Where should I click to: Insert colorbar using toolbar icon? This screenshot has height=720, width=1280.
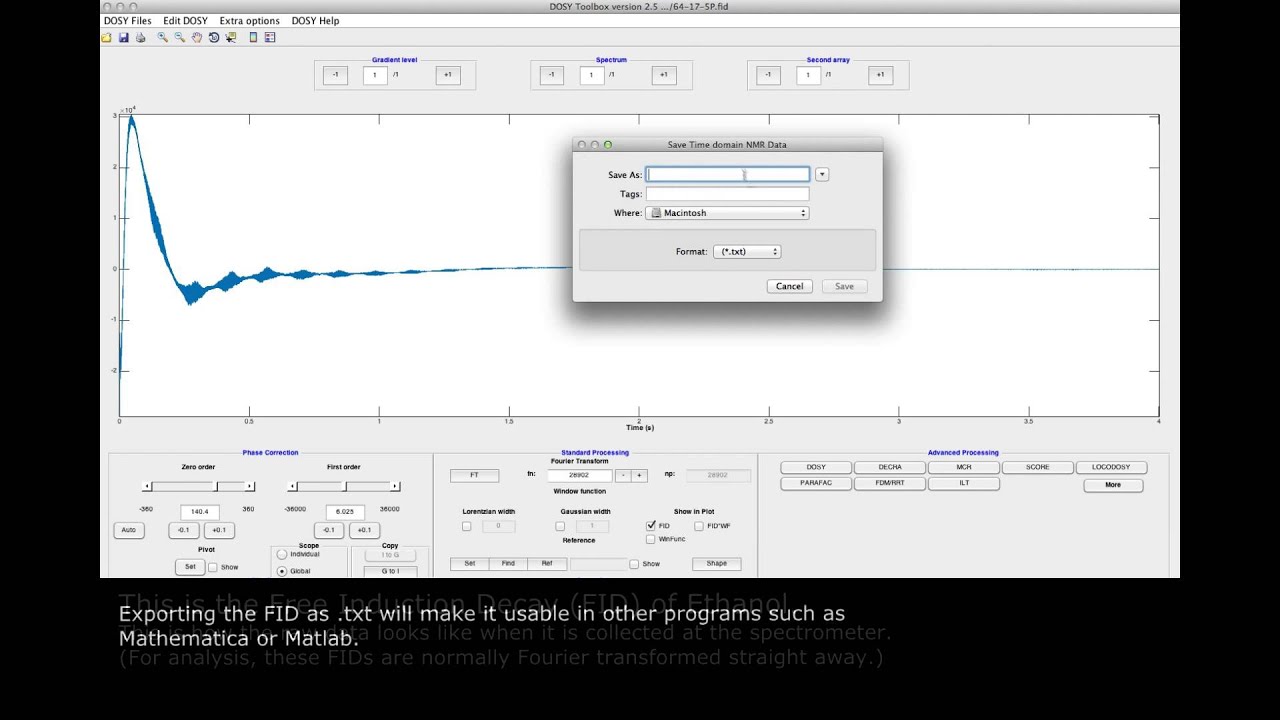[253, 37]
